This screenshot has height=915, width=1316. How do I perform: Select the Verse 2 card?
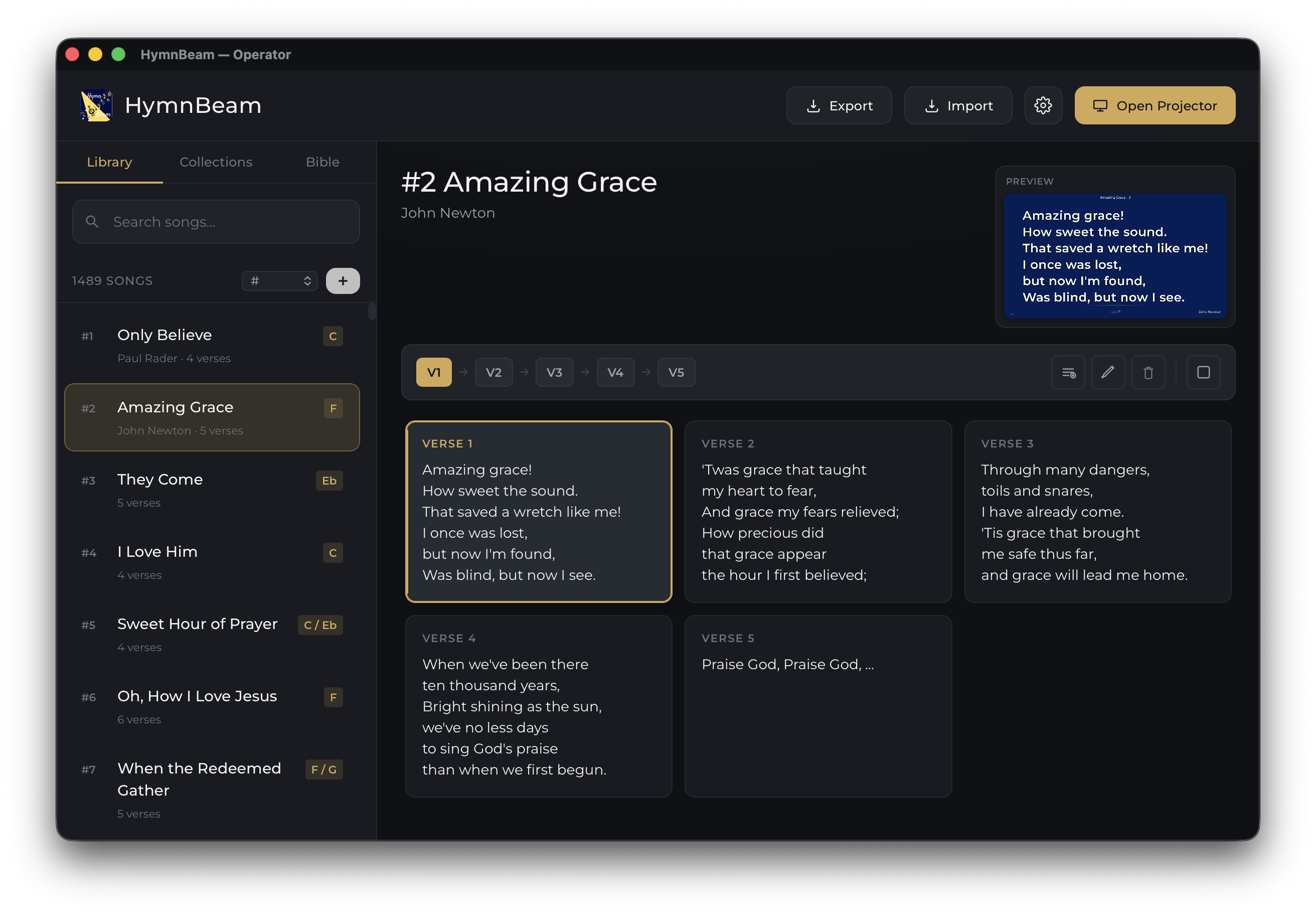(818, 512)
